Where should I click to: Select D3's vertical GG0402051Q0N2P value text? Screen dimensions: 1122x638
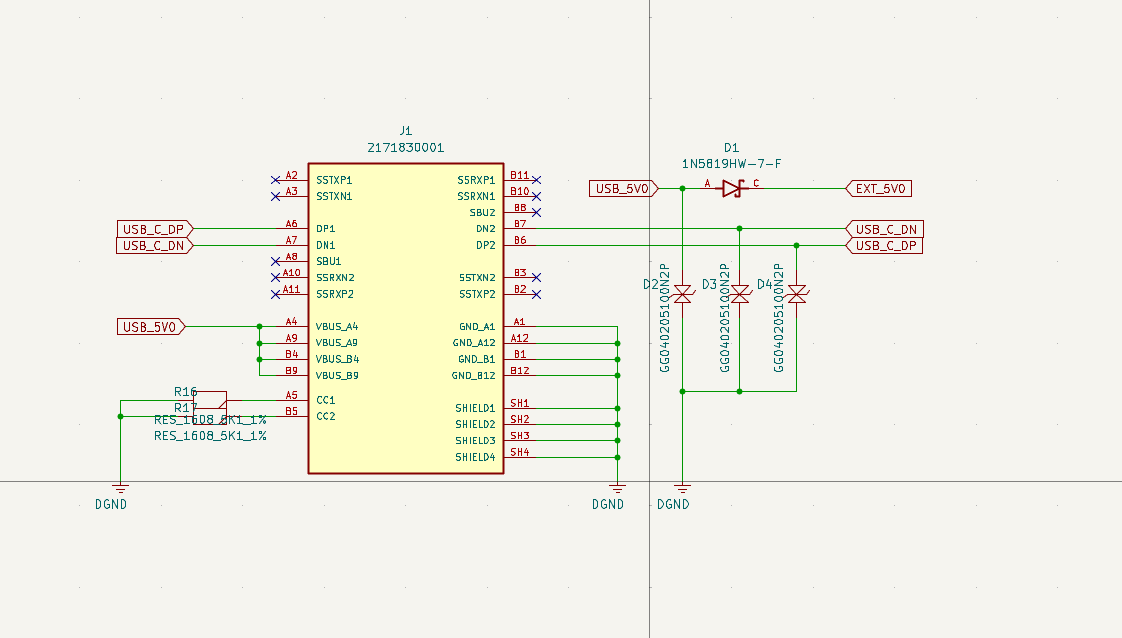pyautogui.click(x=725, y=318)
